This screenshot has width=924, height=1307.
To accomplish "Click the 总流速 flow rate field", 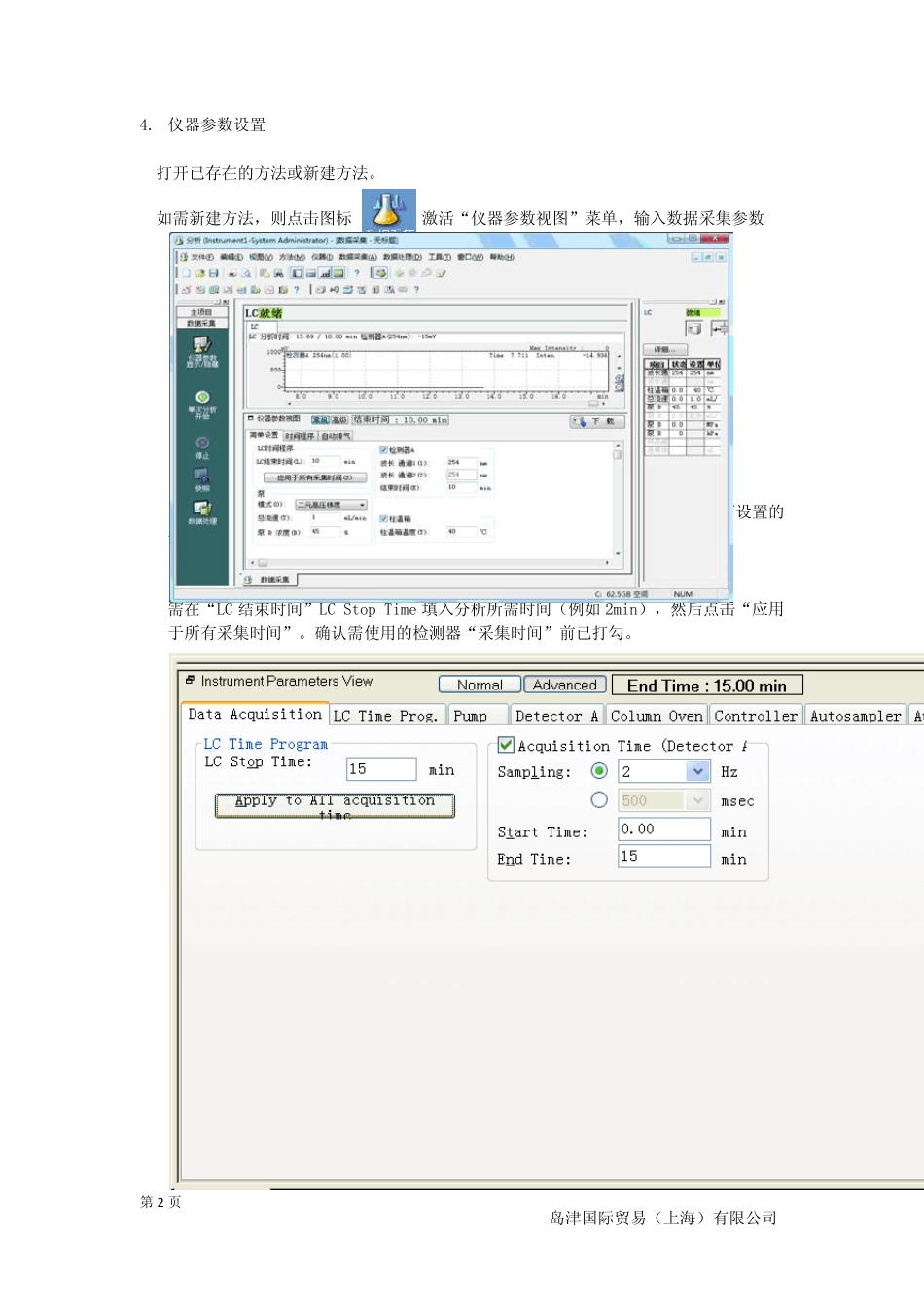I will [325, 518].
